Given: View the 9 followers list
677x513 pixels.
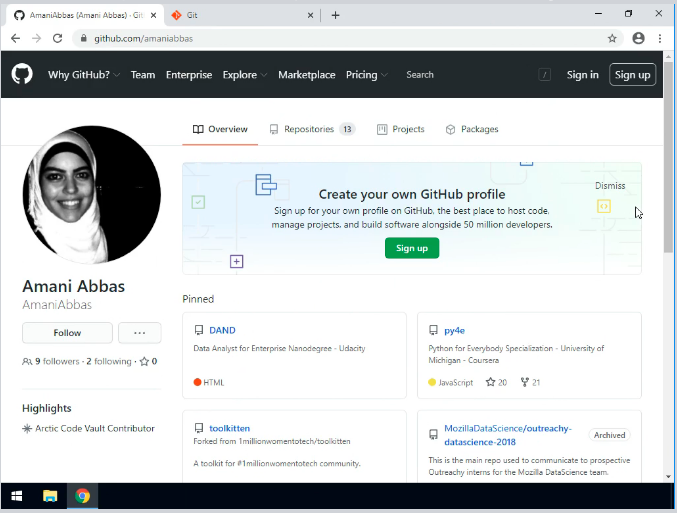Looking at the screenshot, I should coord(57,361).
